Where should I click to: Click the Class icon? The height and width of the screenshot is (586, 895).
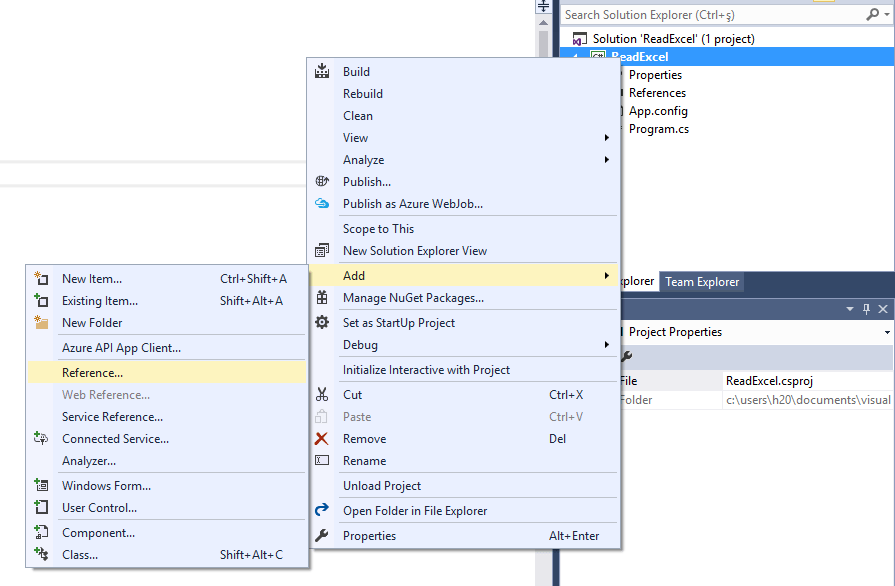click(41, 554)
